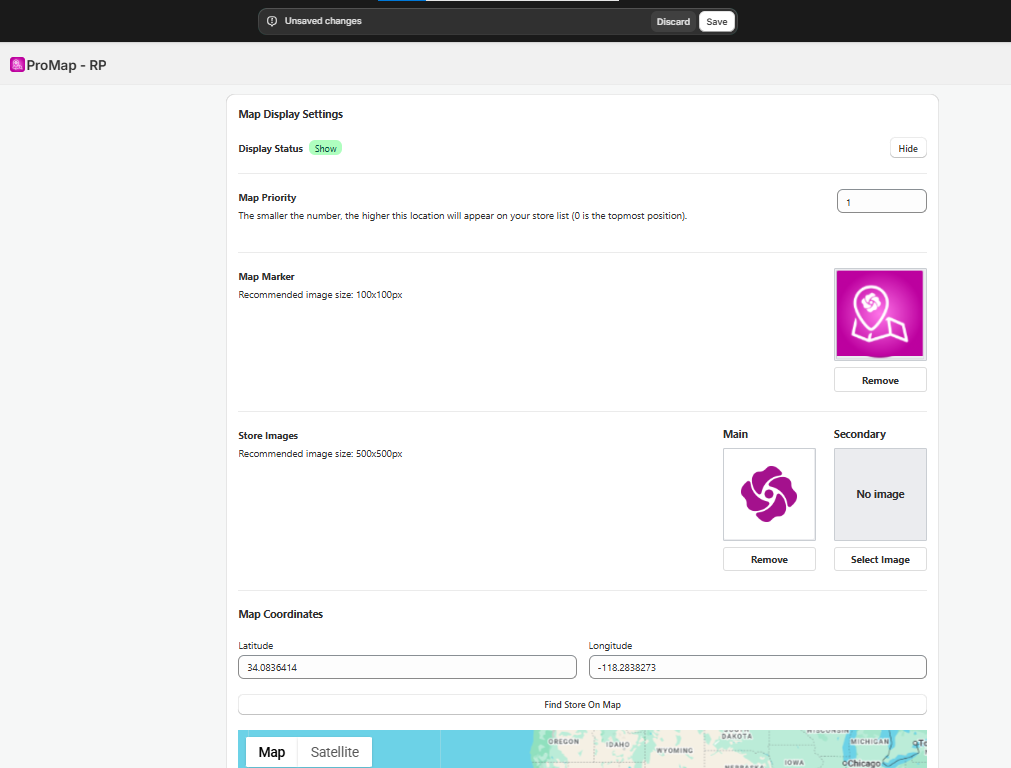Save the current changes

pos(716,21)
